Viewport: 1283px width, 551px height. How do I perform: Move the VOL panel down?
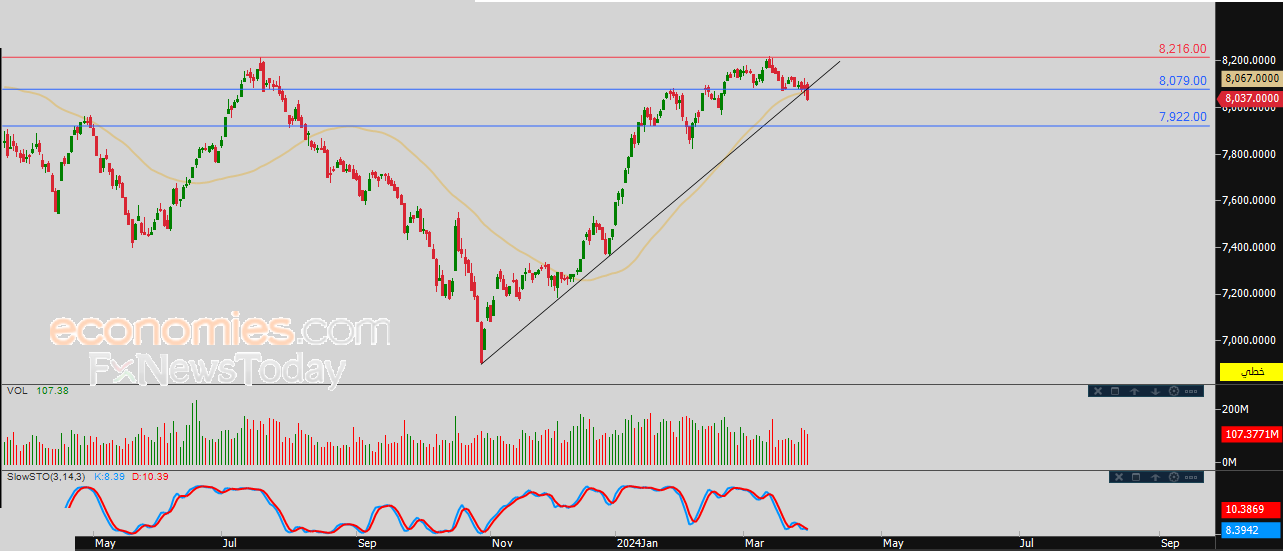(1155, 391)
